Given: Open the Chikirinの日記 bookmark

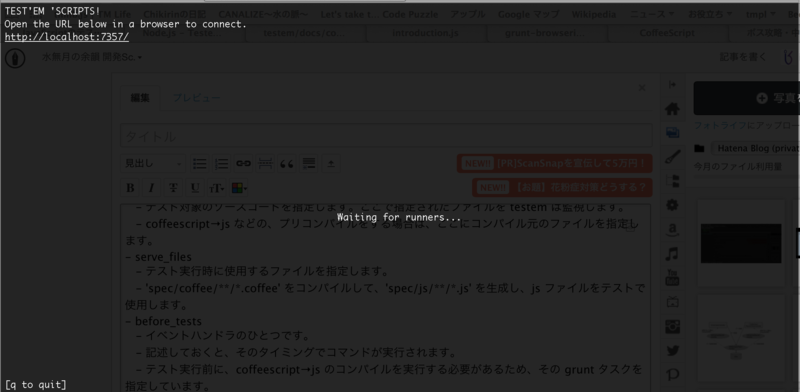Looking at the screenshot, I should 174,14.
